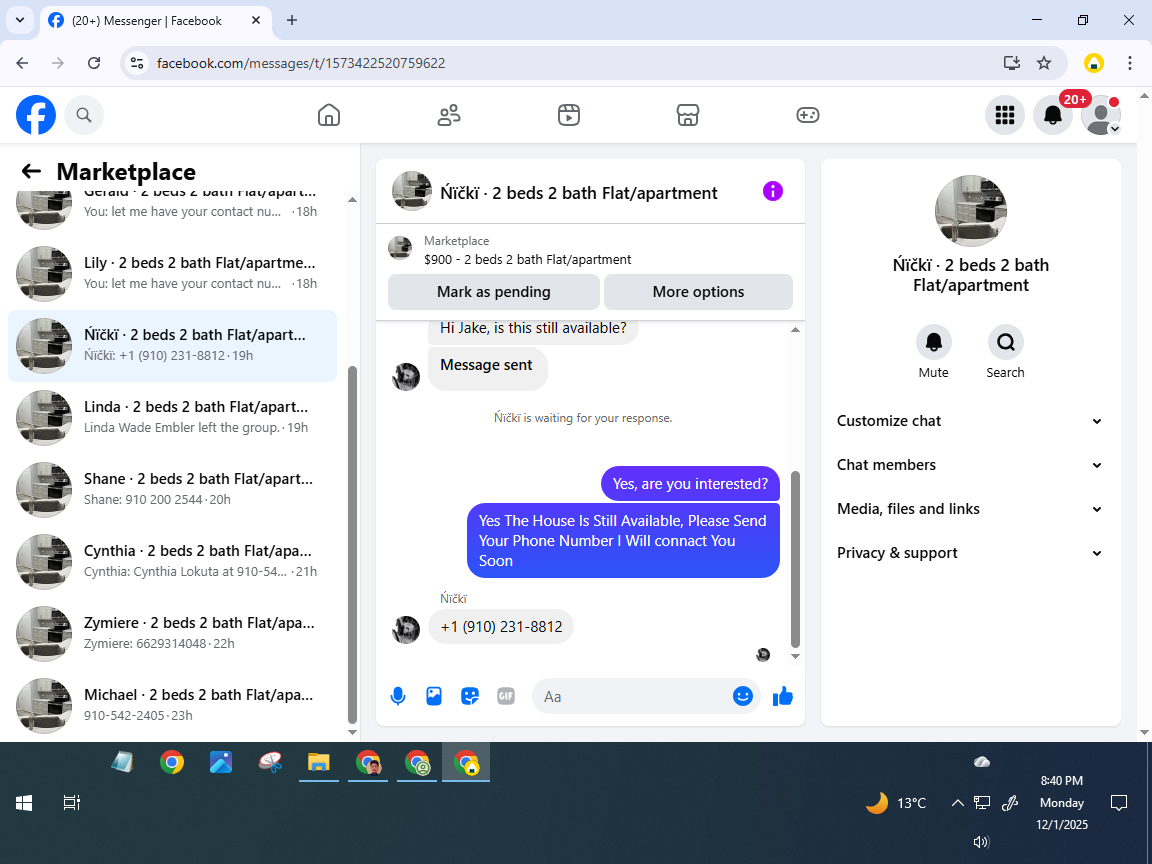Viewport: 1152px width, 864px height.
Task: Open the Chrome profile avatar icon
Action: [x=1094, y=63]
